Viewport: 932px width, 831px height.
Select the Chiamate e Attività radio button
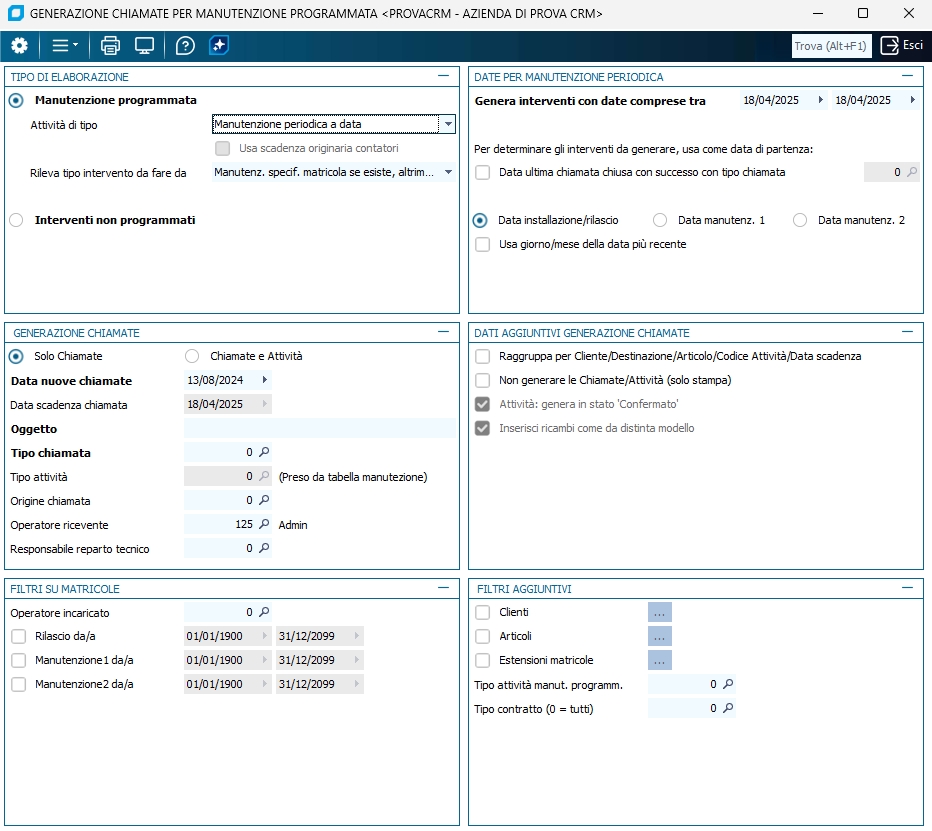click(192, 356)
